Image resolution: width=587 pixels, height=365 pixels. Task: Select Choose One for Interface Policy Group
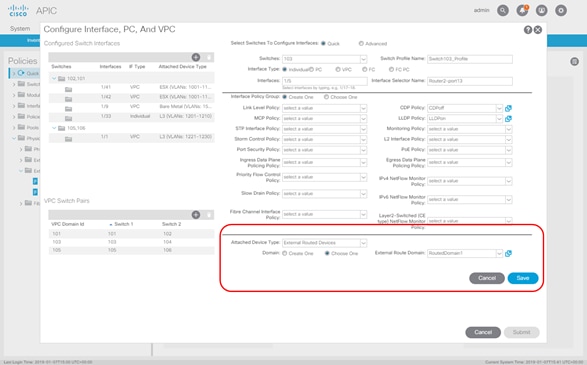pos(326,97)
